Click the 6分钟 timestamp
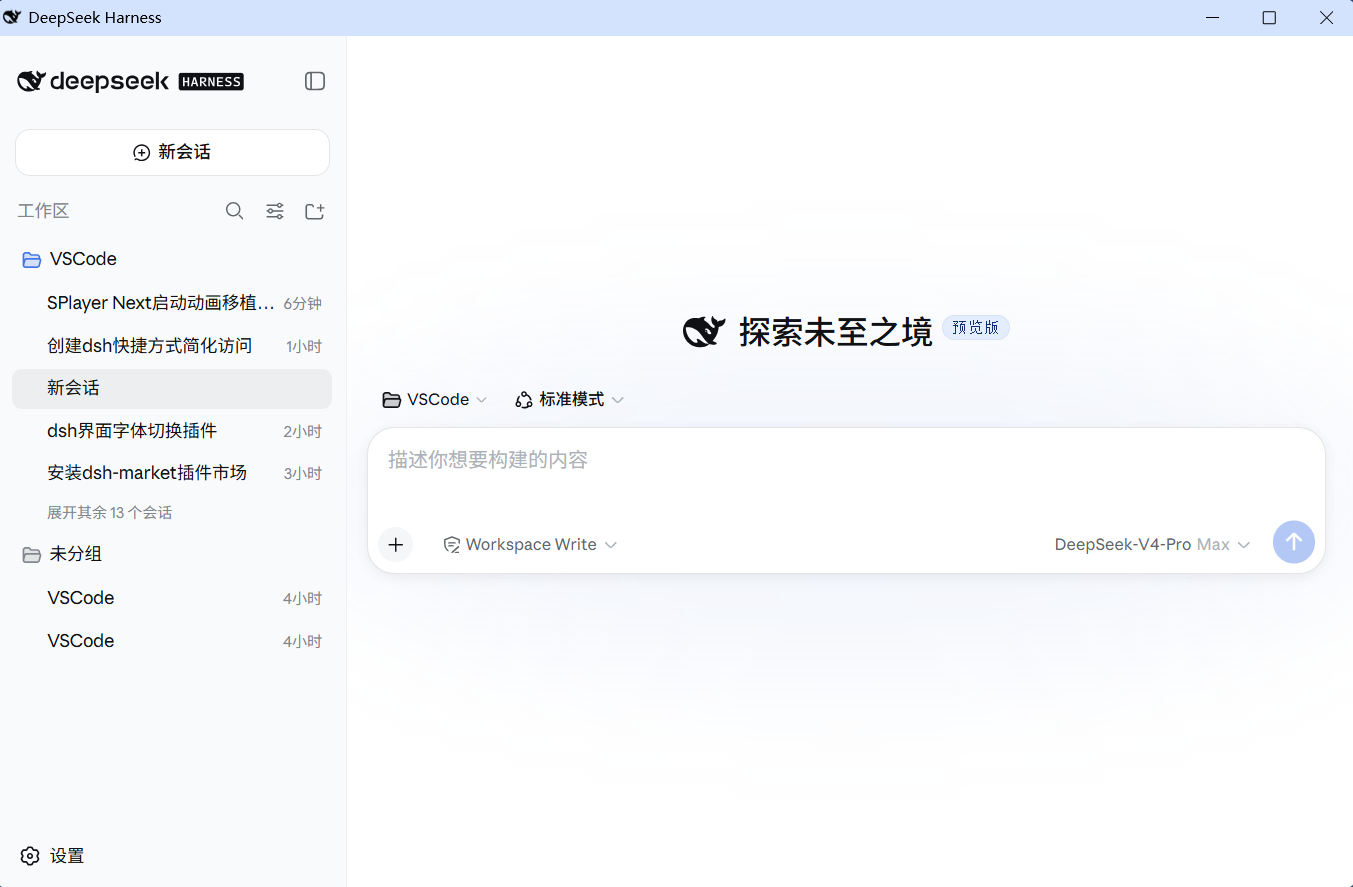 (302, 304)
